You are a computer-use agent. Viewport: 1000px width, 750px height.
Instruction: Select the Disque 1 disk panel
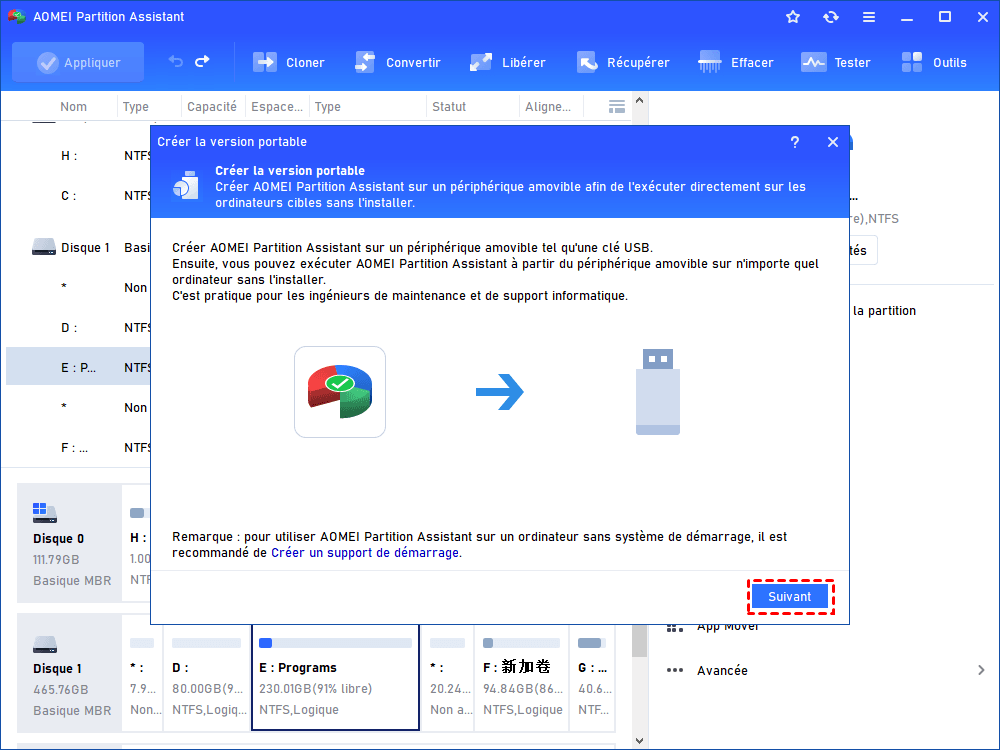coord(69,673)
